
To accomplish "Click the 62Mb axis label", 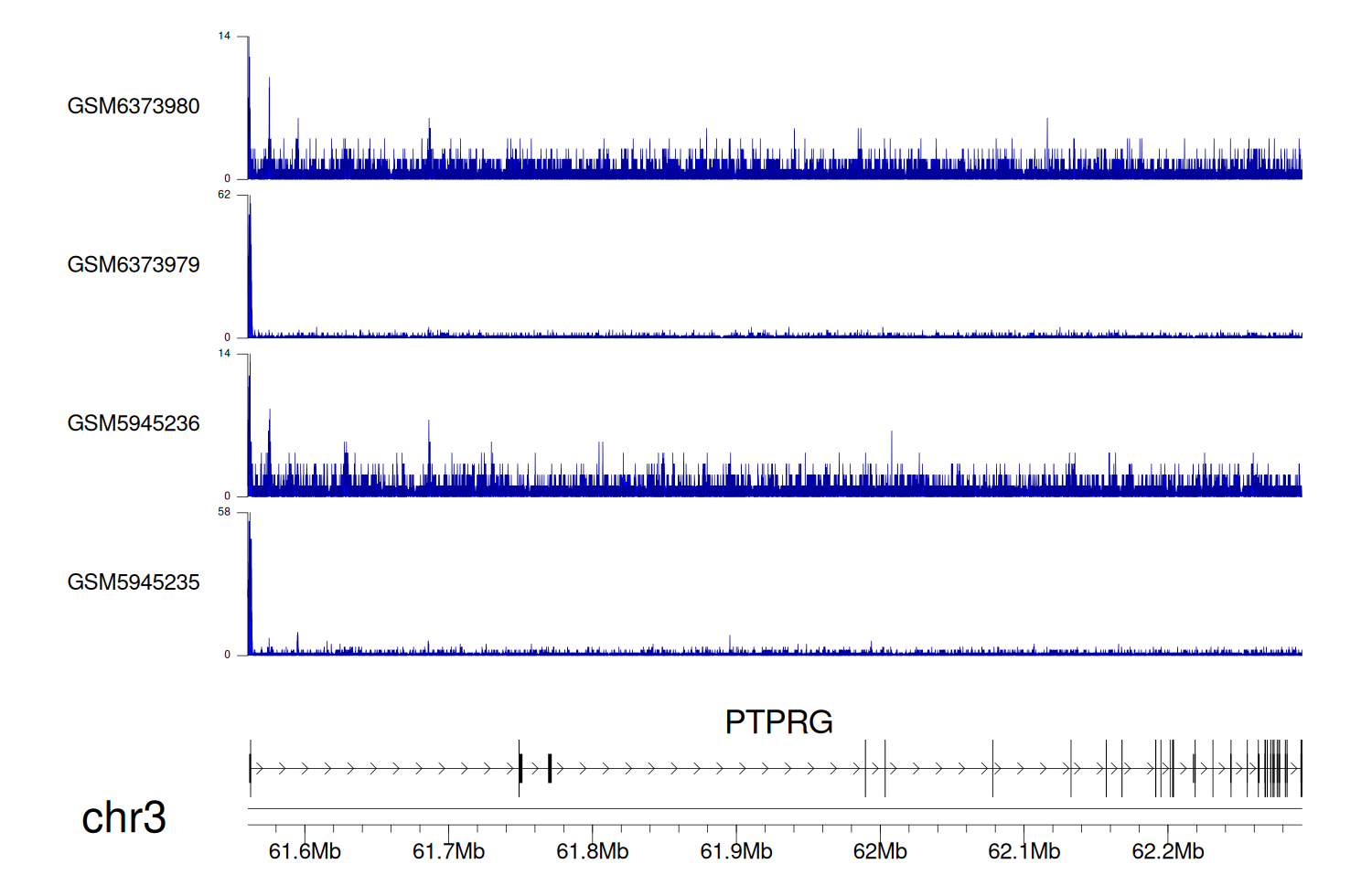I will pos(880,851).
